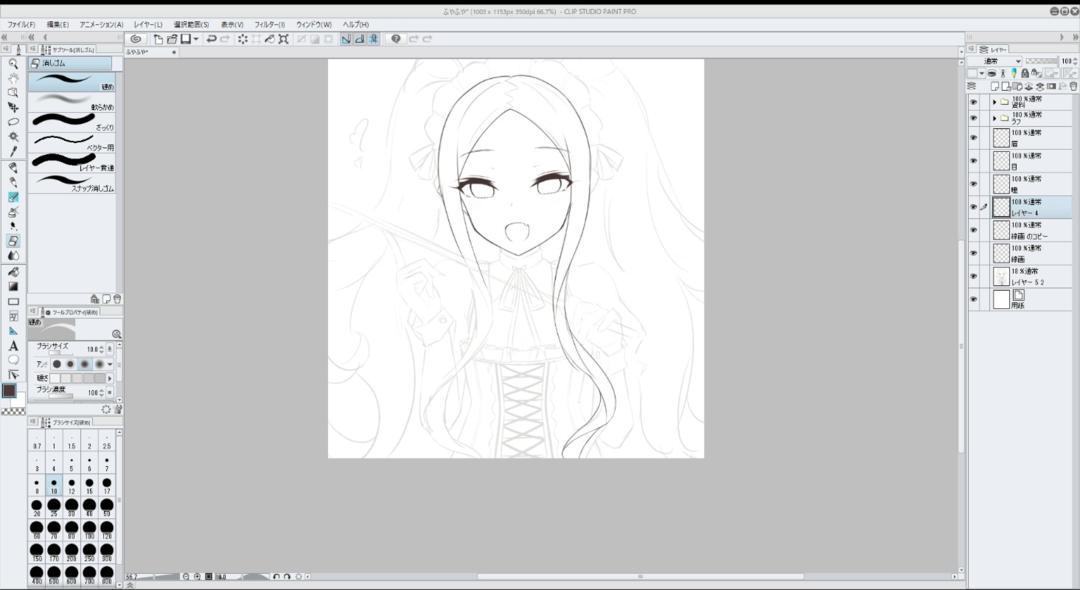
Task: Toggle lock on the current layer
Action: (1025, 73)
